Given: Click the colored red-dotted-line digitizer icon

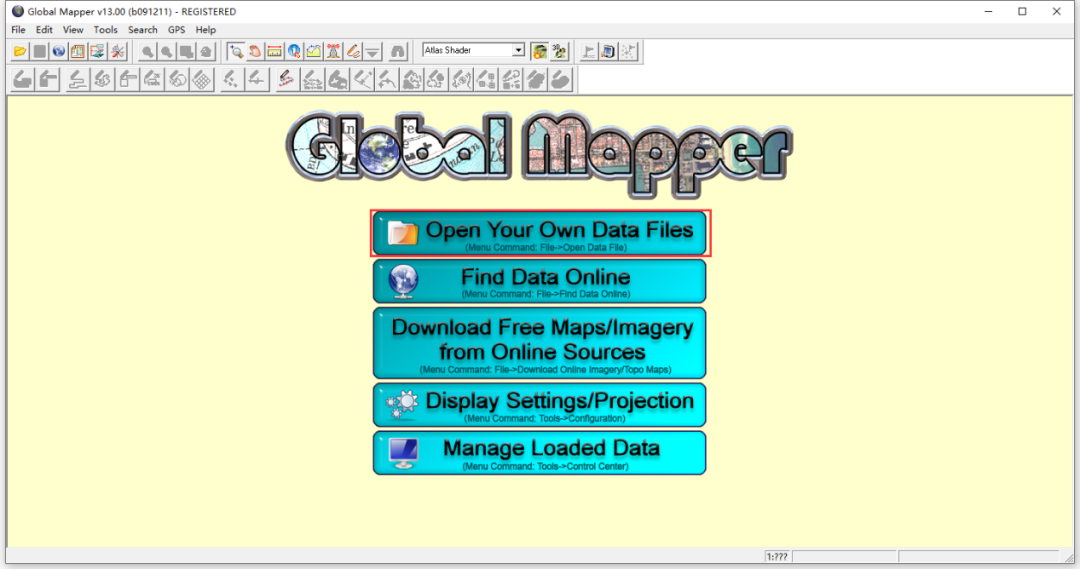Looking at the screenshot, I should 286,80.
